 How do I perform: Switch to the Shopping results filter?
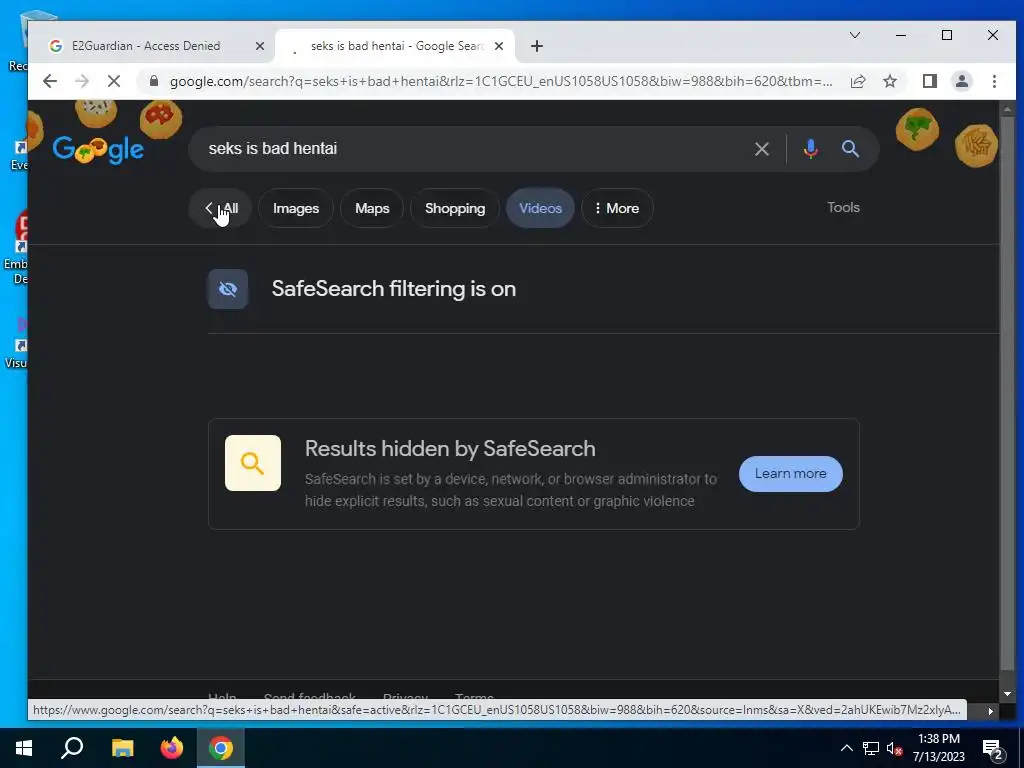click(x=455, y=208)
